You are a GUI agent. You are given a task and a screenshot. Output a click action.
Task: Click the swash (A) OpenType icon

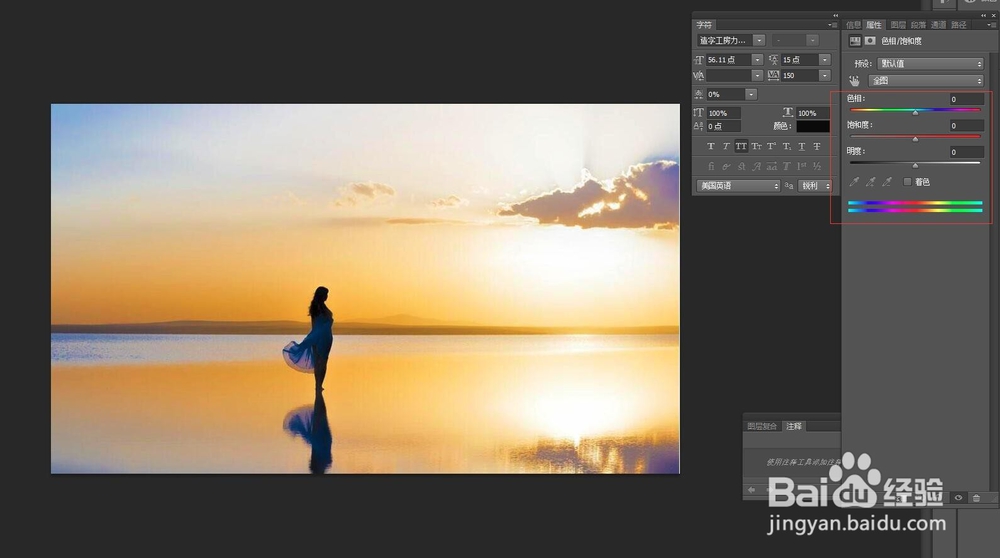(x=756, y=166)
